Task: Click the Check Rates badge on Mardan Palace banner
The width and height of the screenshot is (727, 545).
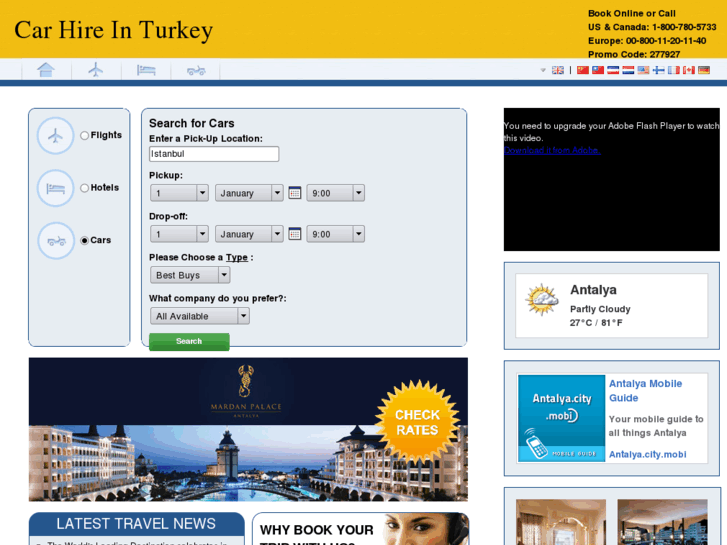Action: click(417, 422)
